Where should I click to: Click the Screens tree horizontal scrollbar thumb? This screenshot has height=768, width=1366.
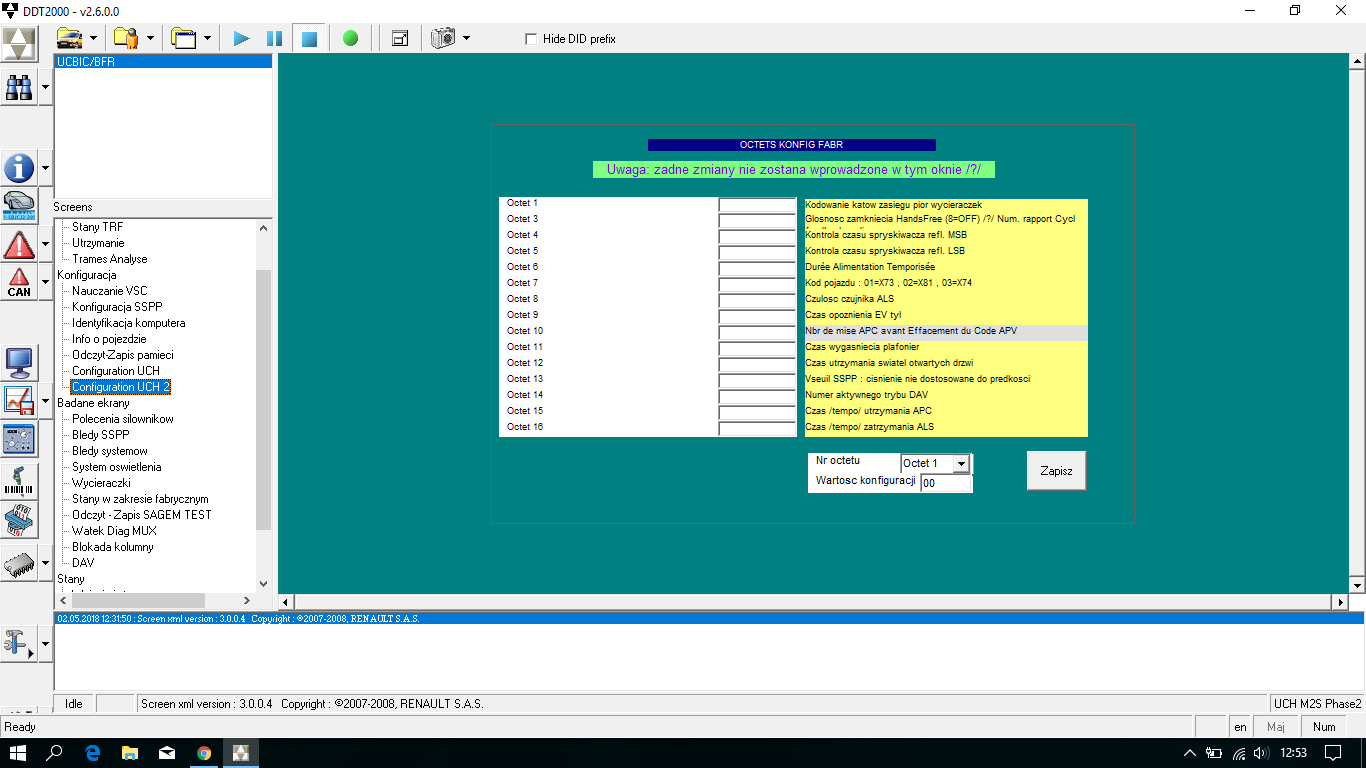point(136,600)
